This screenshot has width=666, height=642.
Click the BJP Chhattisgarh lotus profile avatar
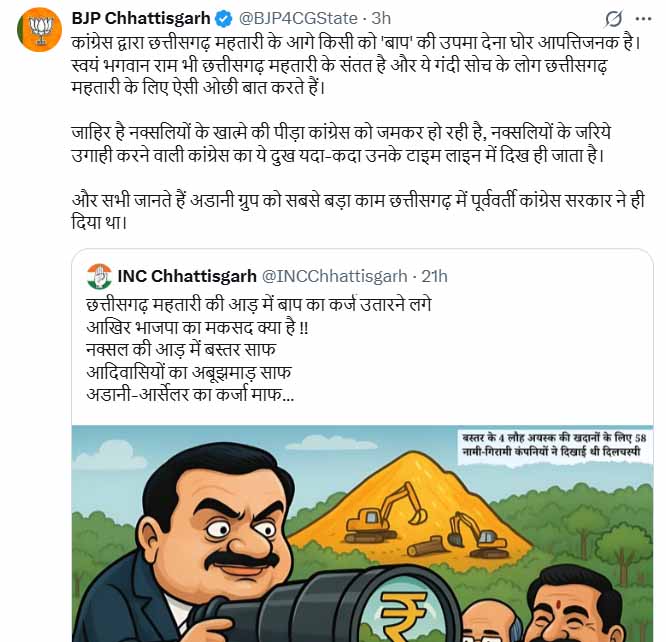40,30
